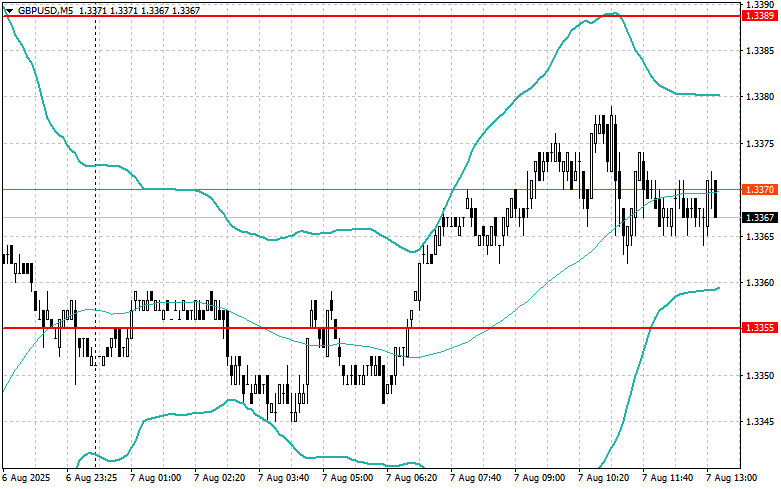Select the 7 Aug 05:00 time label
This screenshot has width=781, height=489.
[348, 478]
